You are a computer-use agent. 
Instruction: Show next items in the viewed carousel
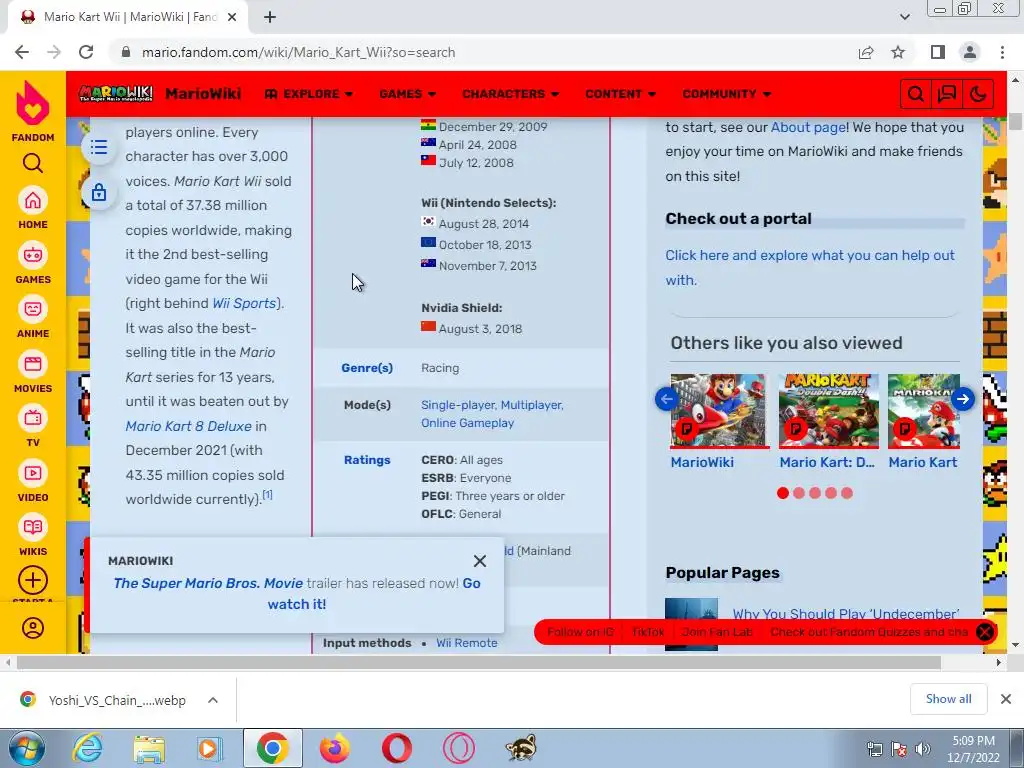point(963,399)
